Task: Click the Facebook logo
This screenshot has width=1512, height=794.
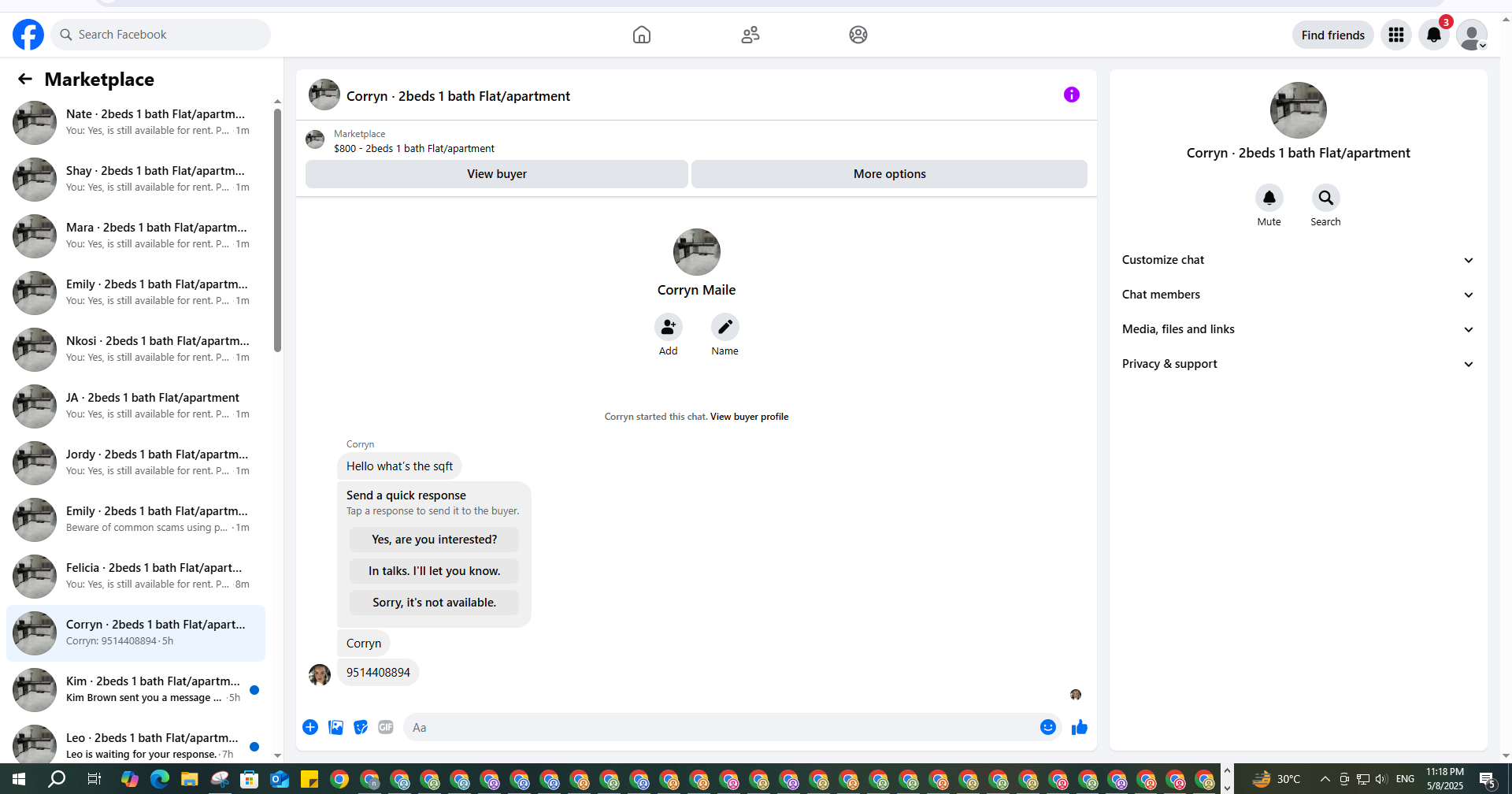Action: pos(28,35)
